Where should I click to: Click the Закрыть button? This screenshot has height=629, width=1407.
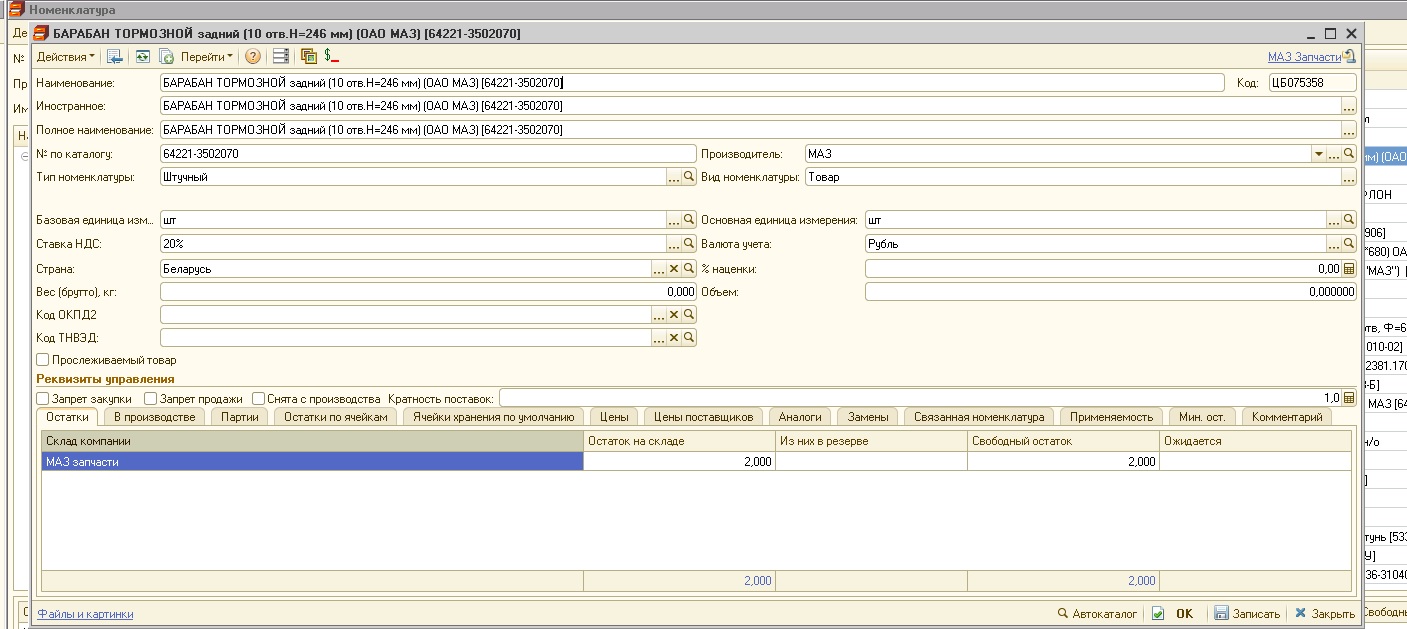tap(1325, 614)
